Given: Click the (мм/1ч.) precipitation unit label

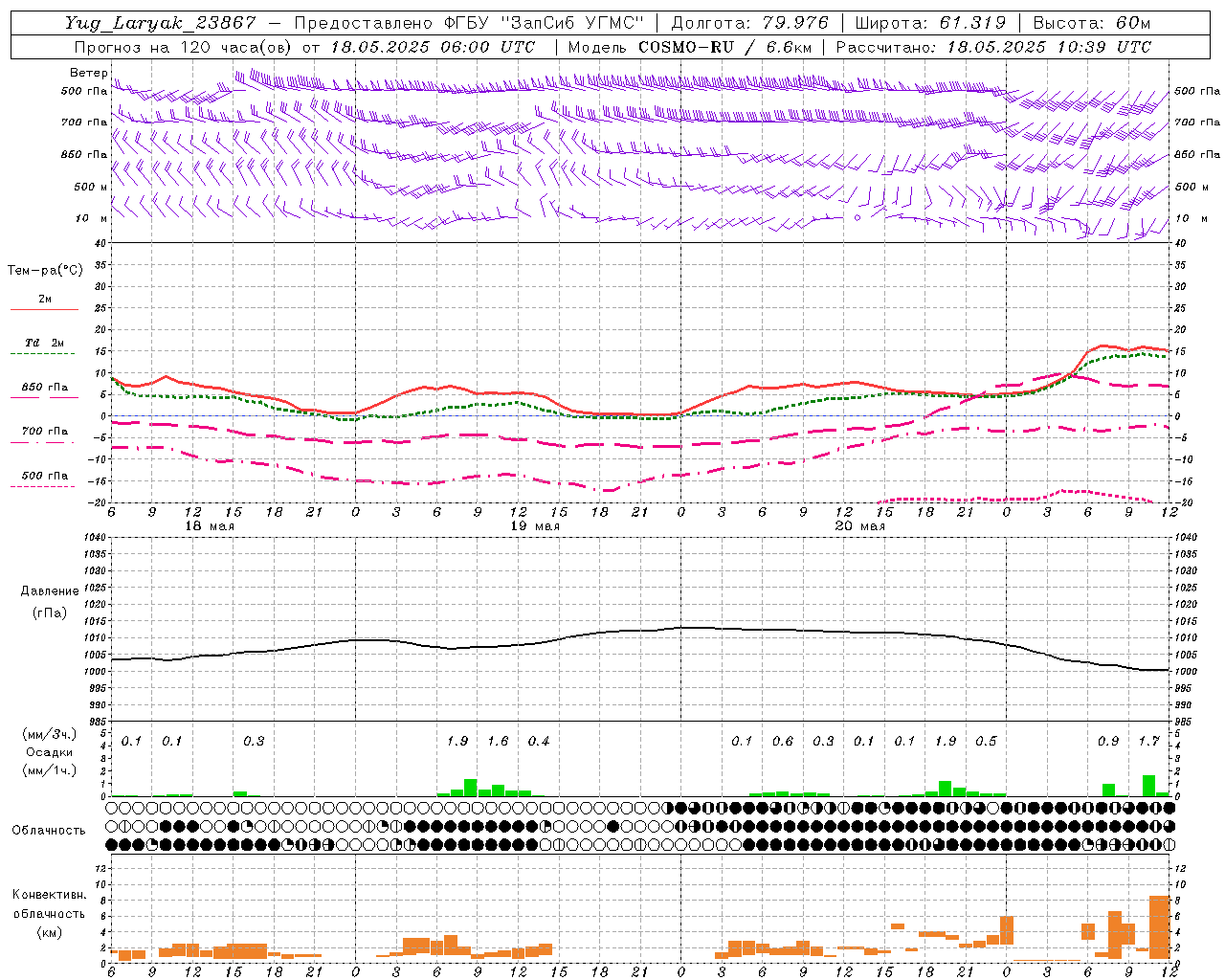Looking at the screenshot, I should (49, 769).
